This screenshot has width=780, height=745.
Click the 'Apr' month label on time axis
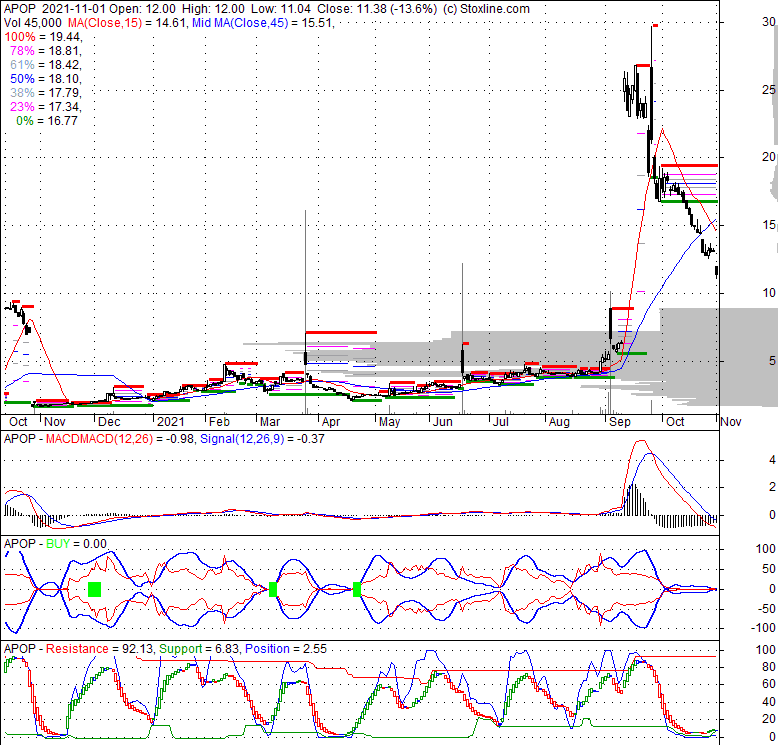[x=331, y=422]
